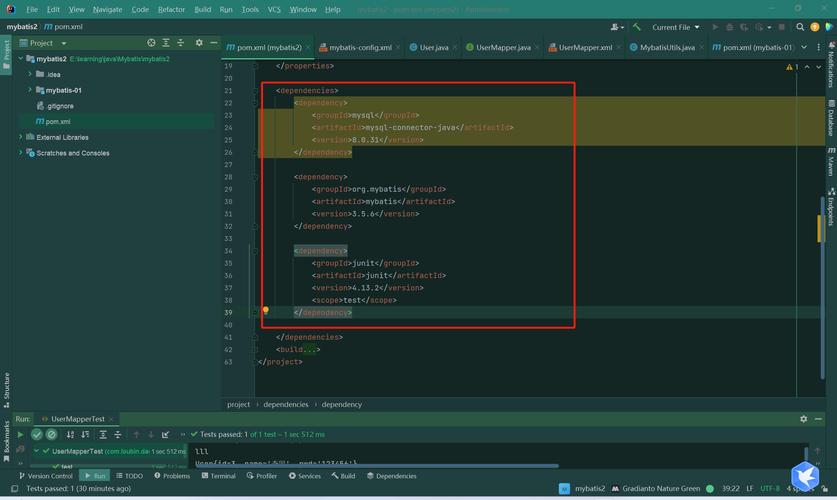The width and height of the screenshot is (837, 500).
Task: Open the Version Control tool window
Action: click(x=45, y=476)
